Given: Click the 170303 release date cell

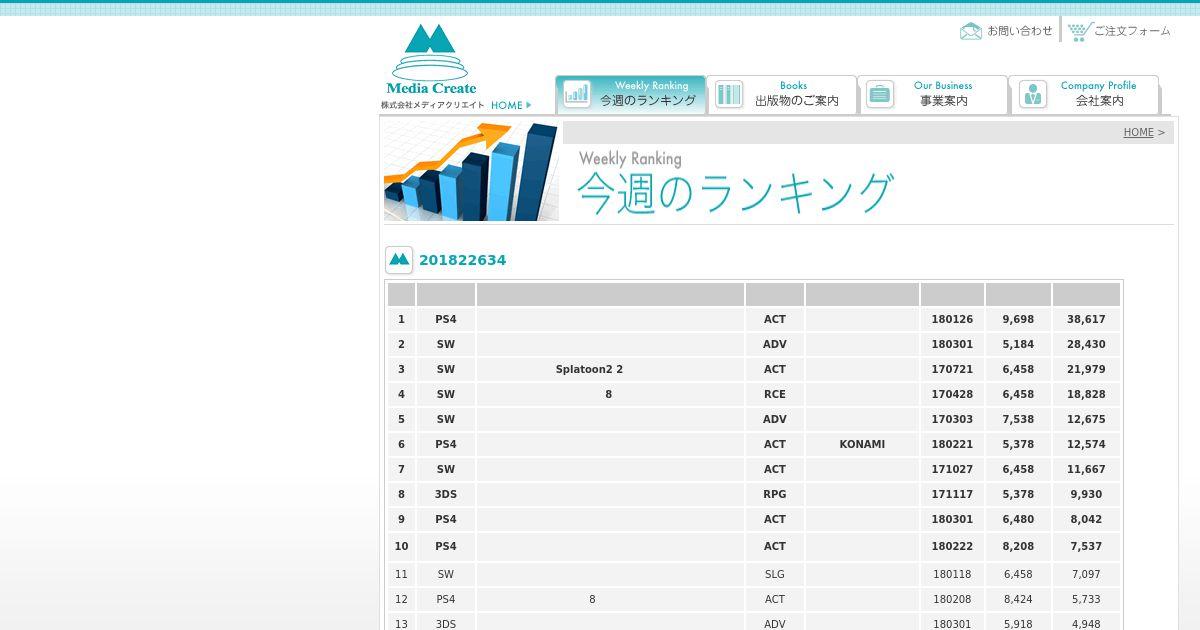Looking at the screenshot, I should click(952, 419).
